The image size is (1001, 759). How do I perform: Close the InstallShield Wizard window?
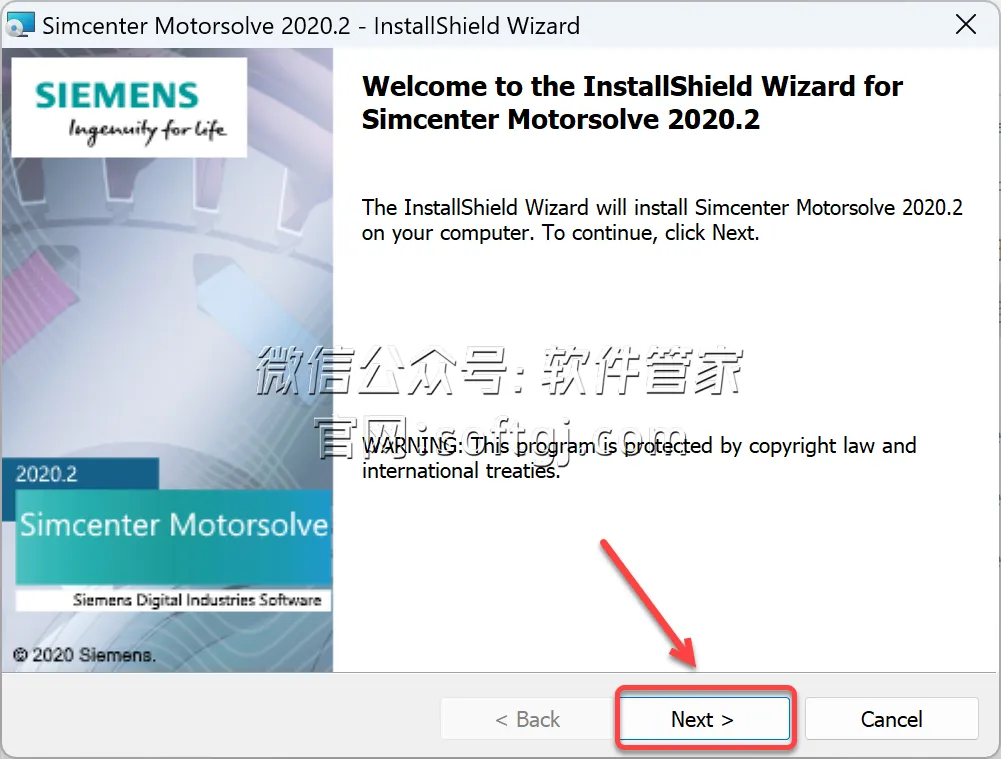click(965, 25)
